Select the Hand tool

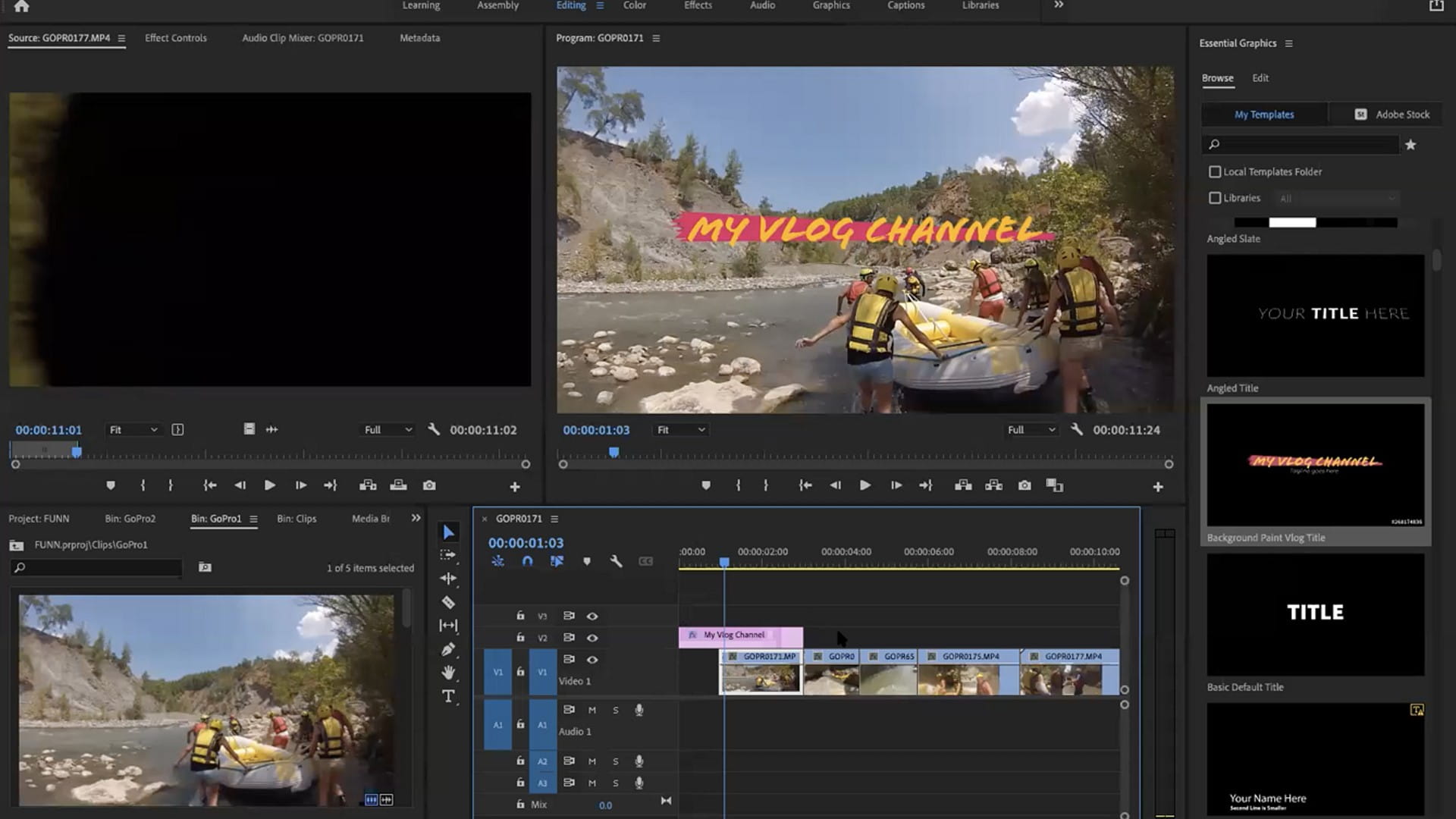tap(448, 673)
